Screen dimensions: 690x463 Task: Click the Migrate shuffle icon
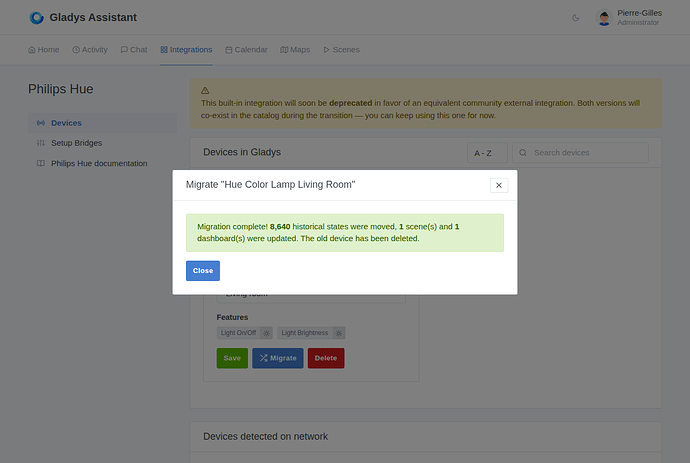pyautogui.click(x=264, y=358)
